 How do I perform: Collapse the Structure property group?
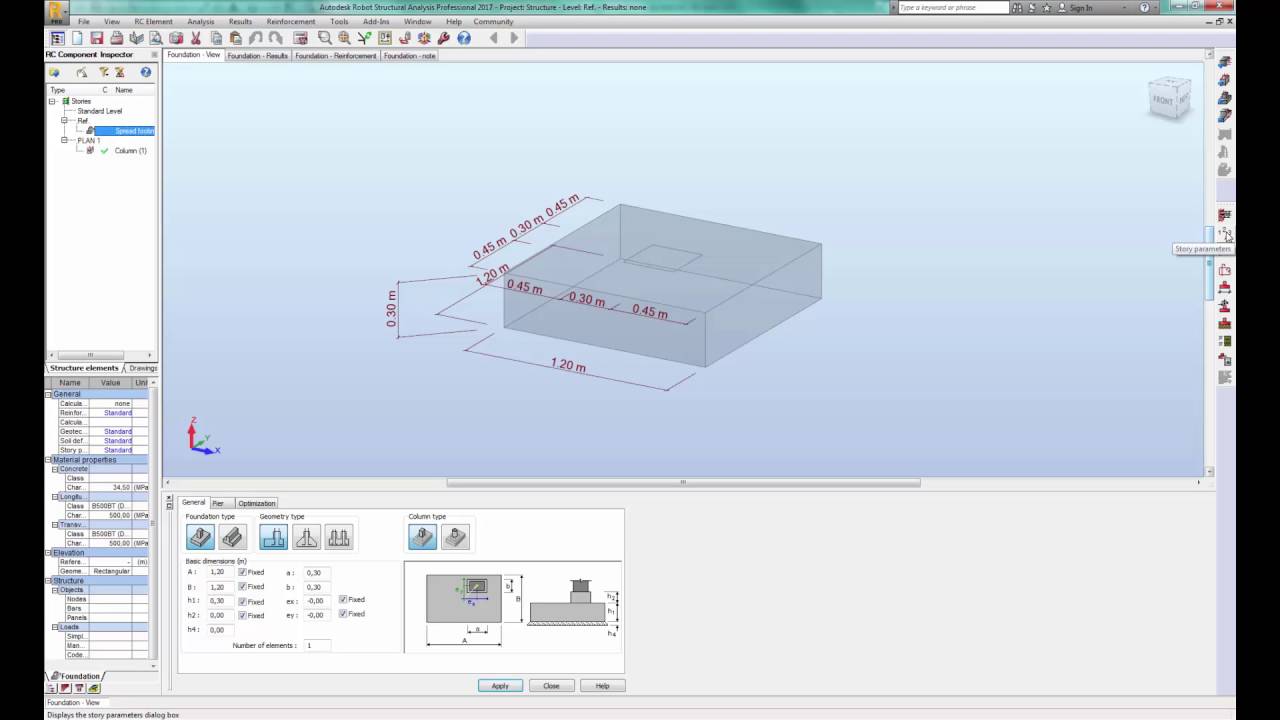(48, 581)
